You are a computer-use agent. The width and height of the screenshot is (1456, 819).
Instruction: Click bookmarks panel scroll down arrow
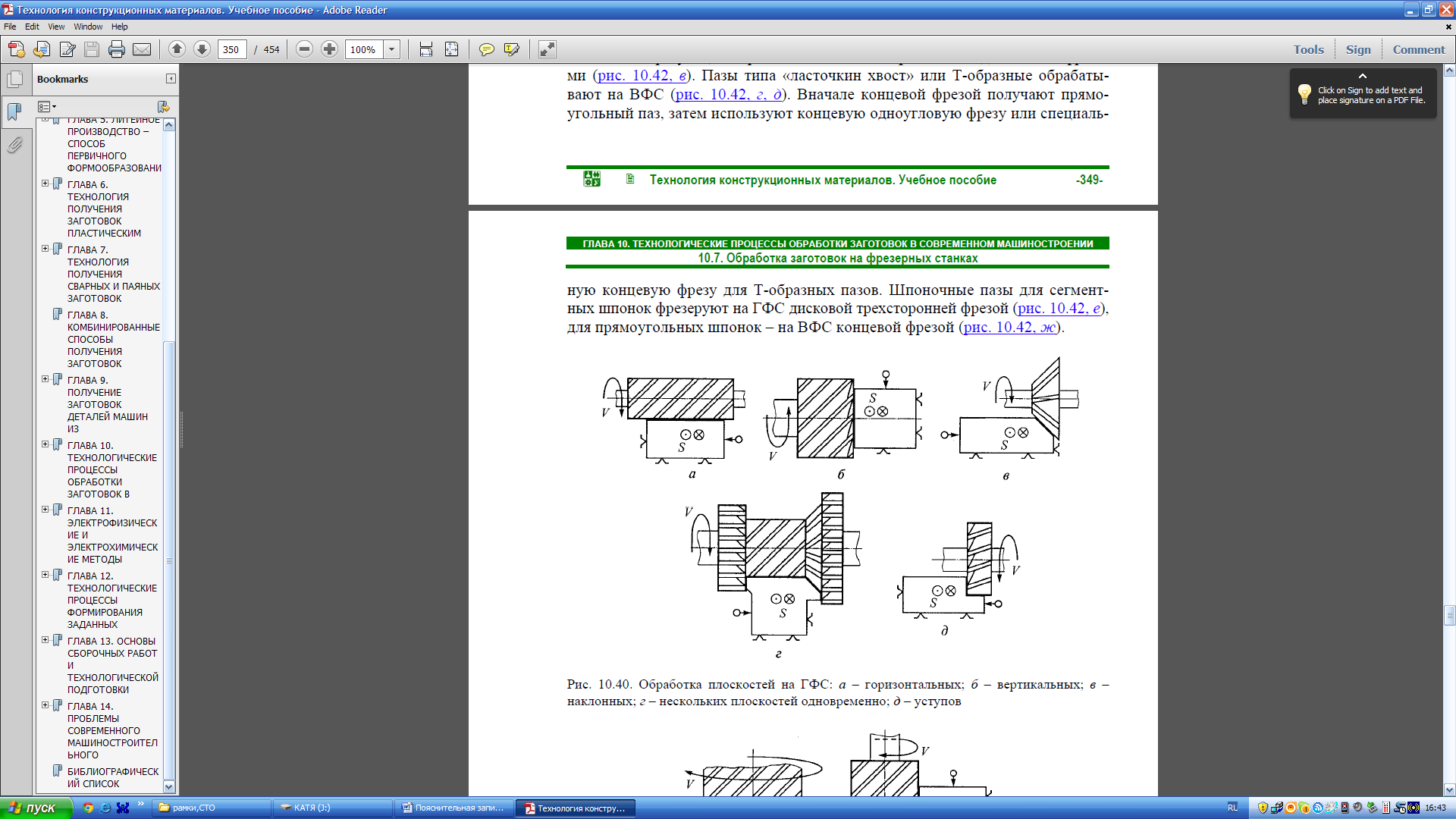[169, 787]
